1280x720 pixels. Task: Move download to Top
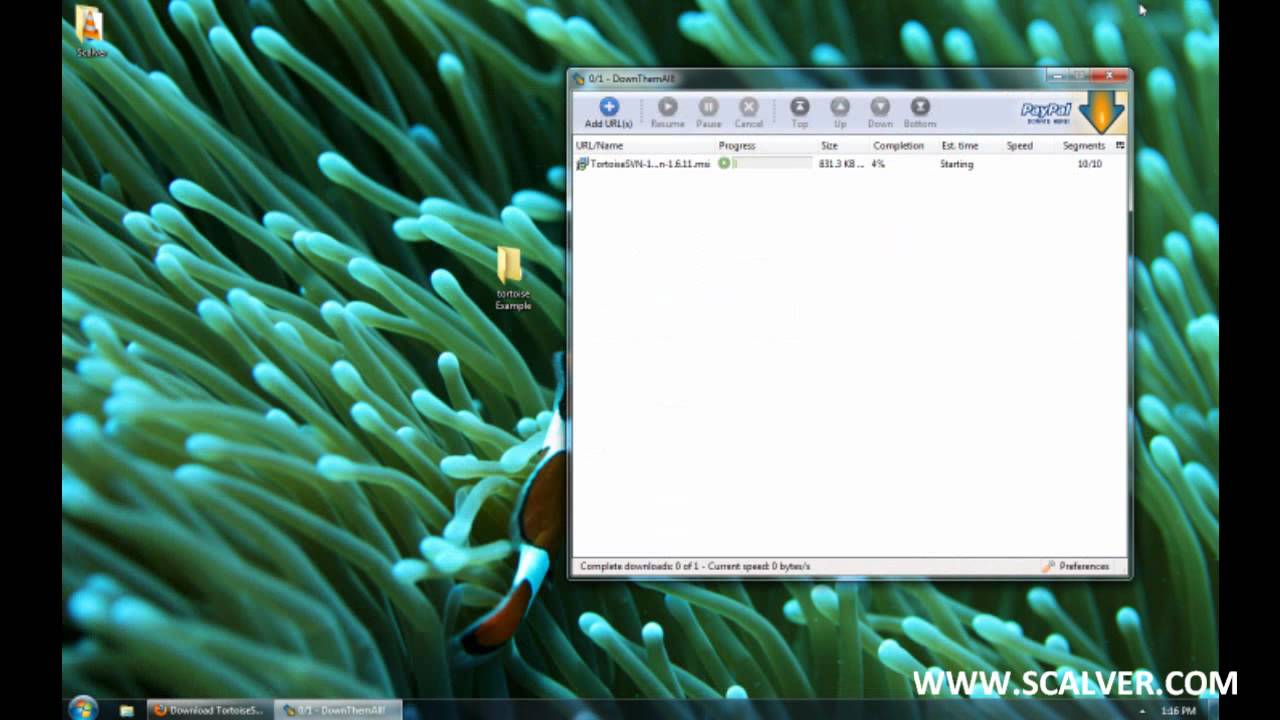(x=799, y=113)
